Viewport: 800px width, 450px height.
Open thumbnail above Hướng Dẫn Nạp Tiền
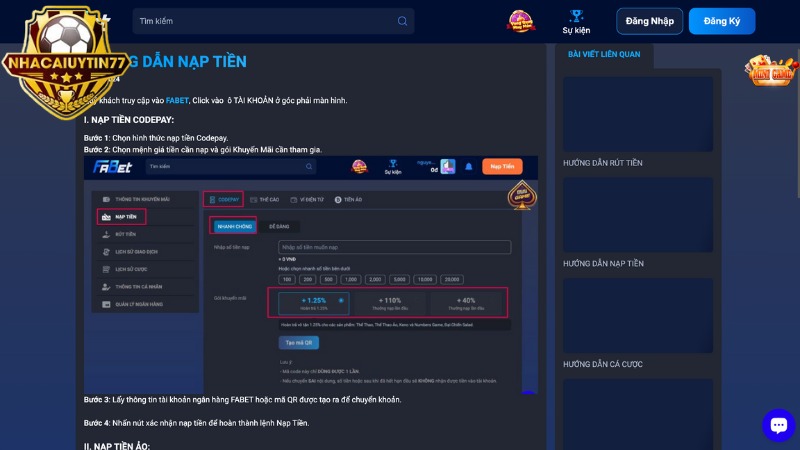(x=638, y=215)
